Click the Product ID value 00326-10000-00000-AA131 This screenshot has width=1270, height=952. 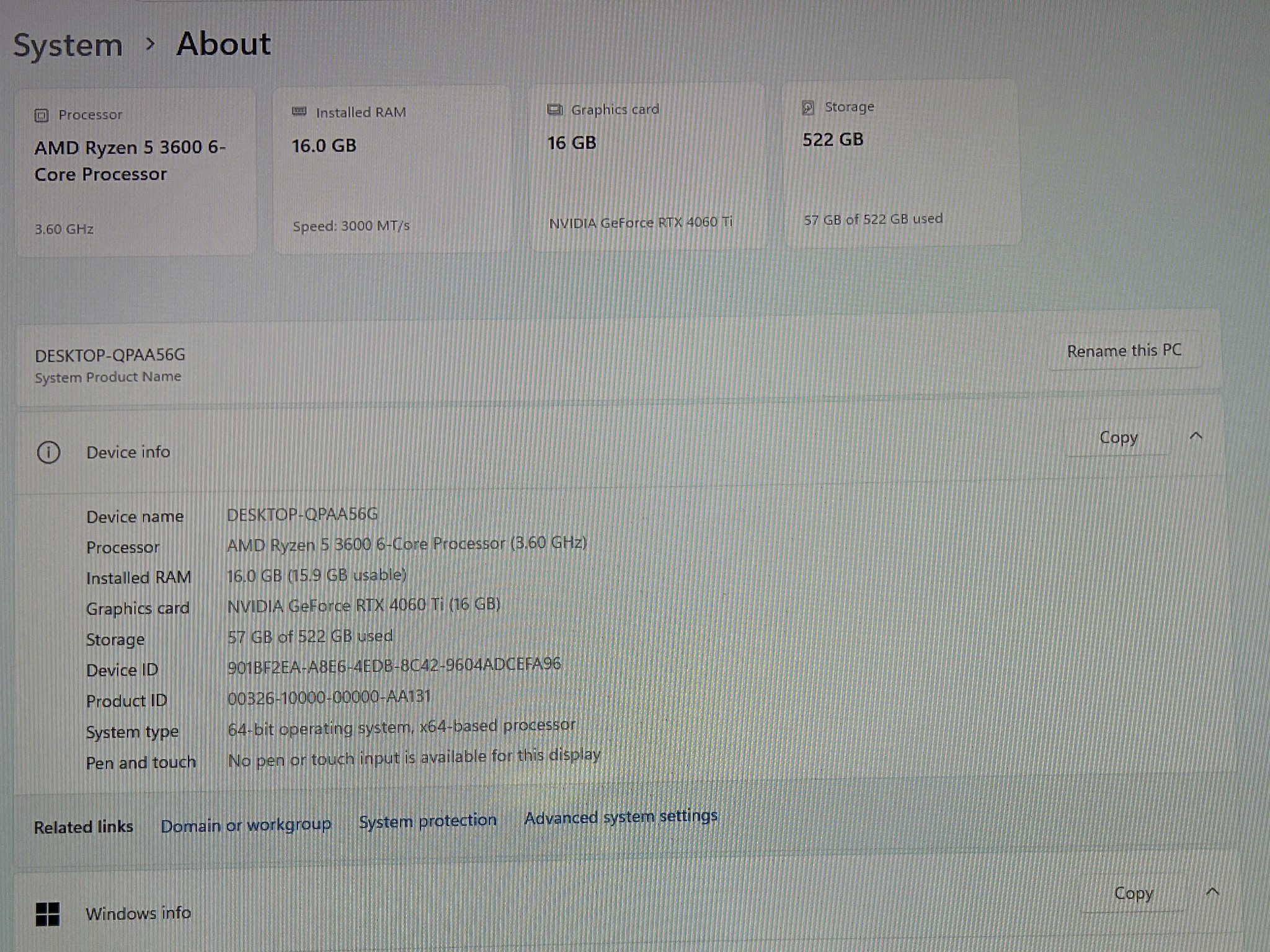[x=329, y=697]
